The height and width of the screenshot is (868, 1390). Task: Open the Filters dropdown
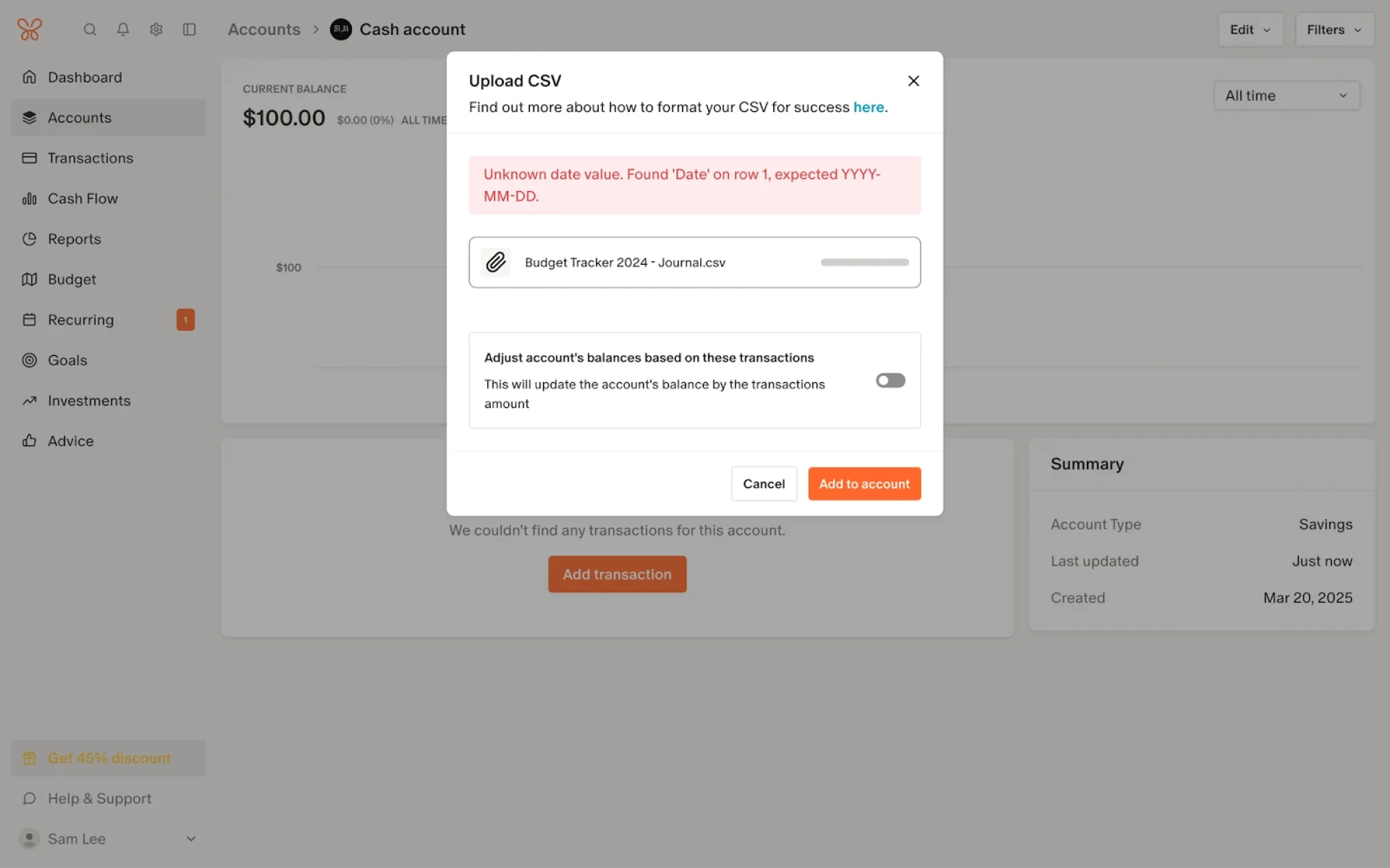click(x=1334, y=29)
